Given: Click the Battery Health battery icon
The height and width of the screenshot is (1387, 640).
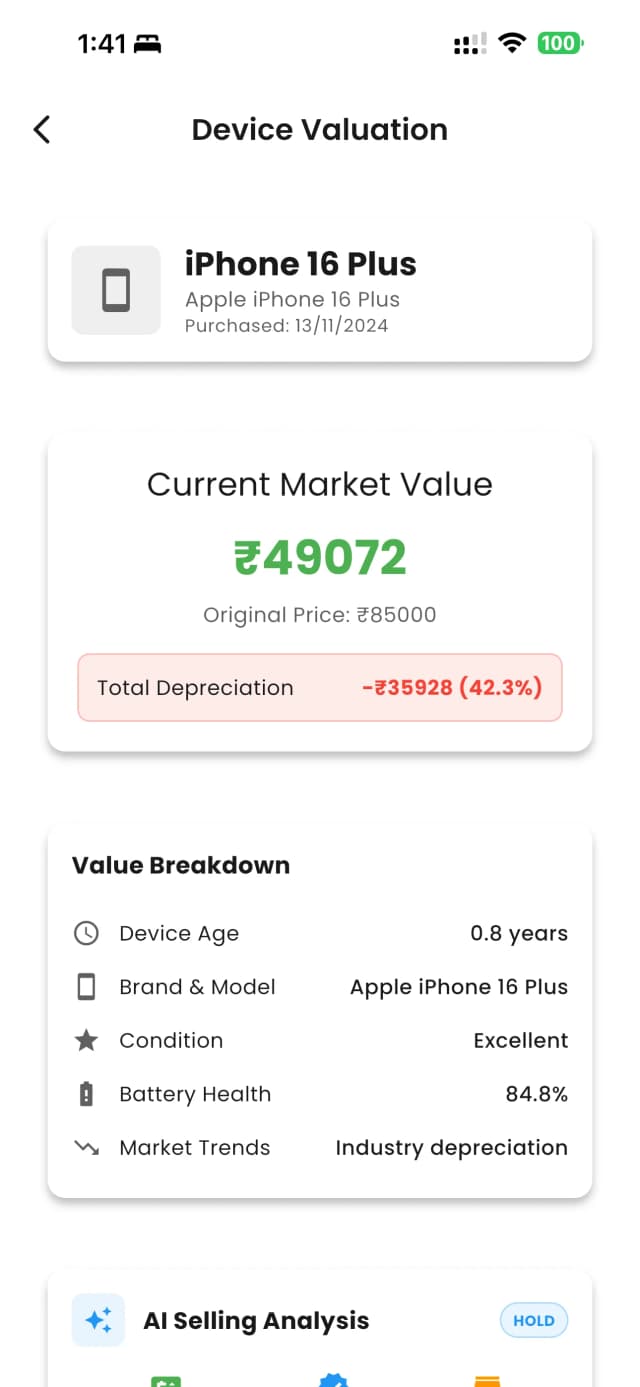Looking at the screenshot, I should point(87,1094).
